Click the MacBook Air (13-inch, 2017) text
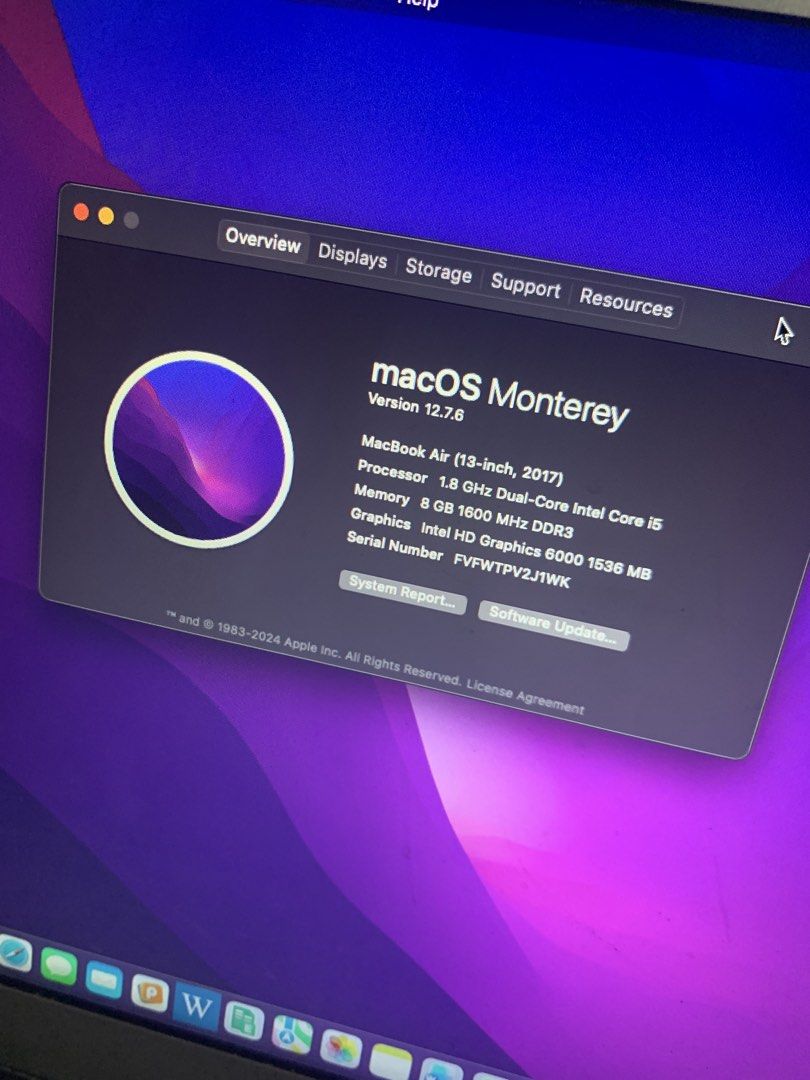The width and height of the screenshot is (810, 1080). pos(462,459)
